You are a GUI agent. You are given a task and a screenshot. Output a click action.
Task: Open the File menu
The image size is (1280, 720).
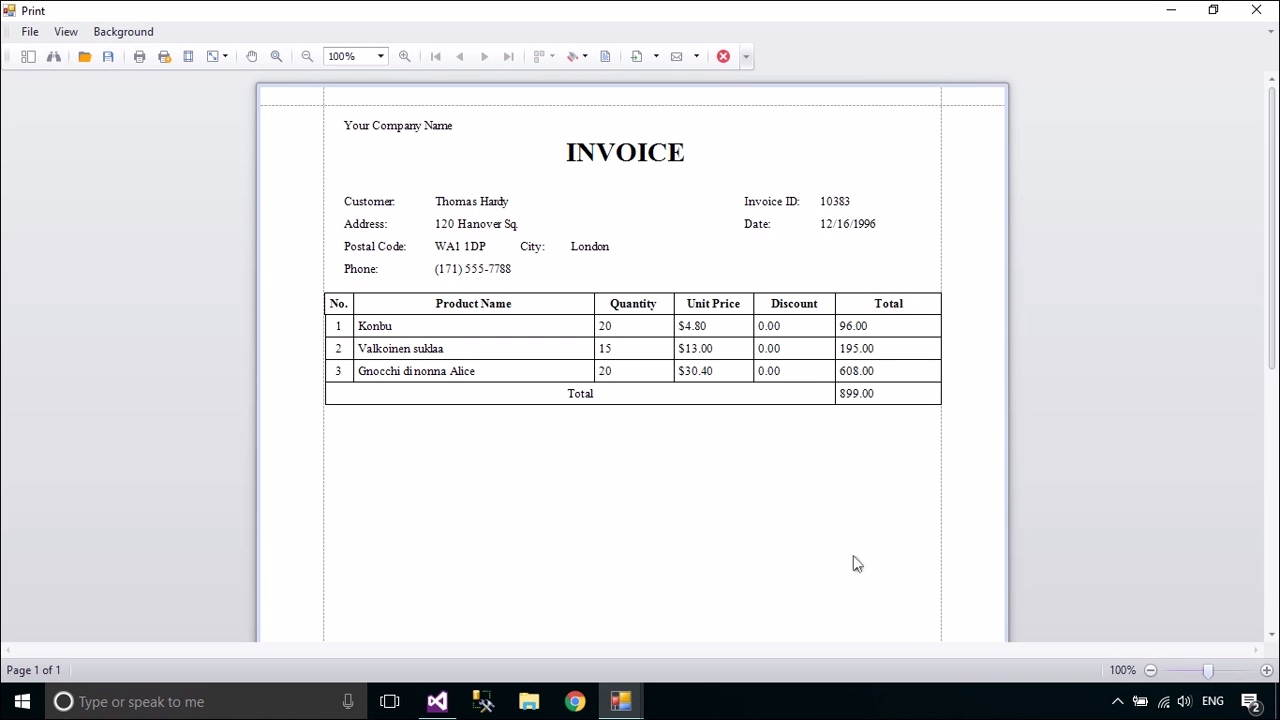pyautogui.click(x=30, y=32)
